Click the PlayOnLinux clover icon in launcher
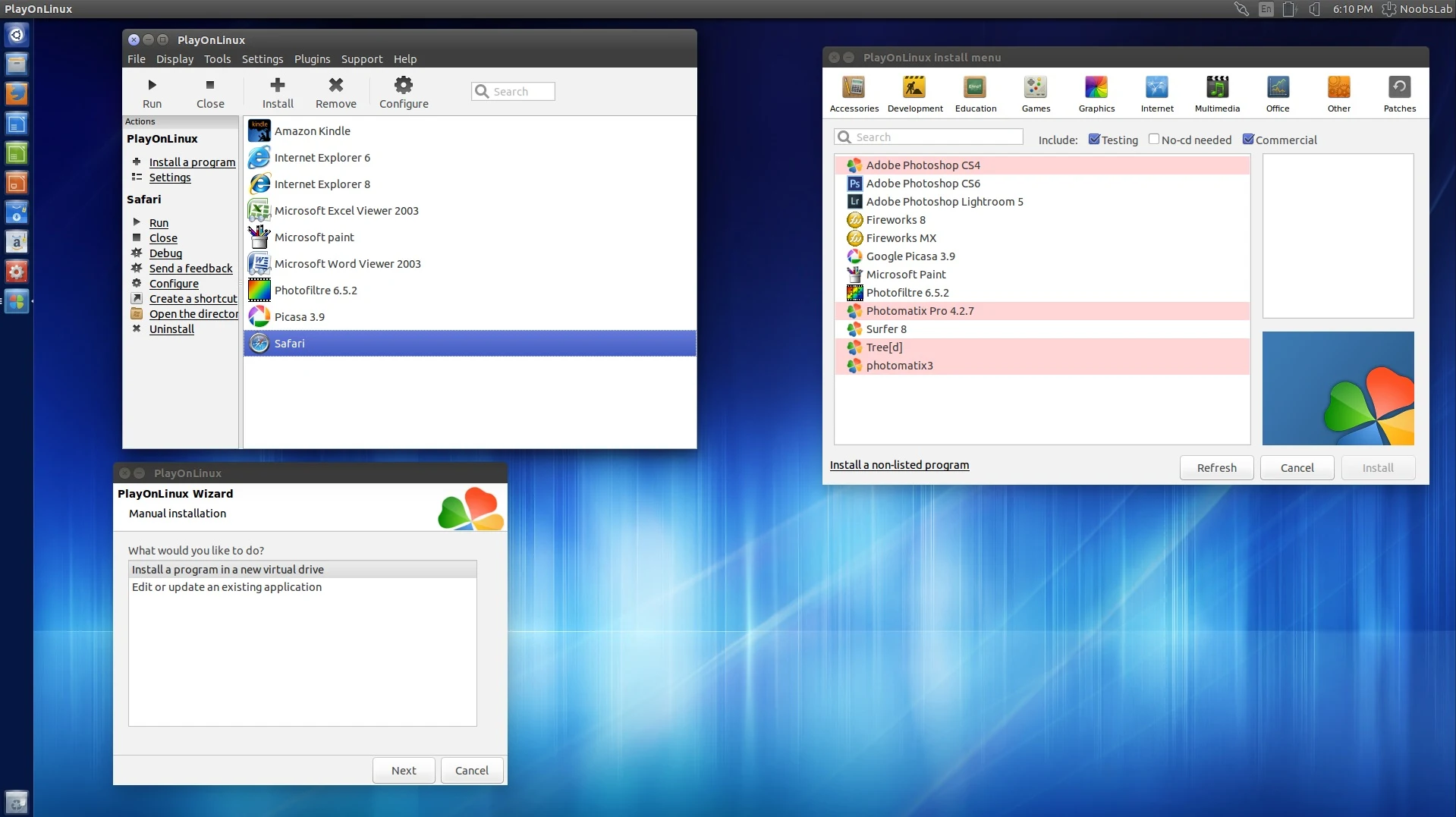Screen dimensions: 1456x817 pos(17,301)
